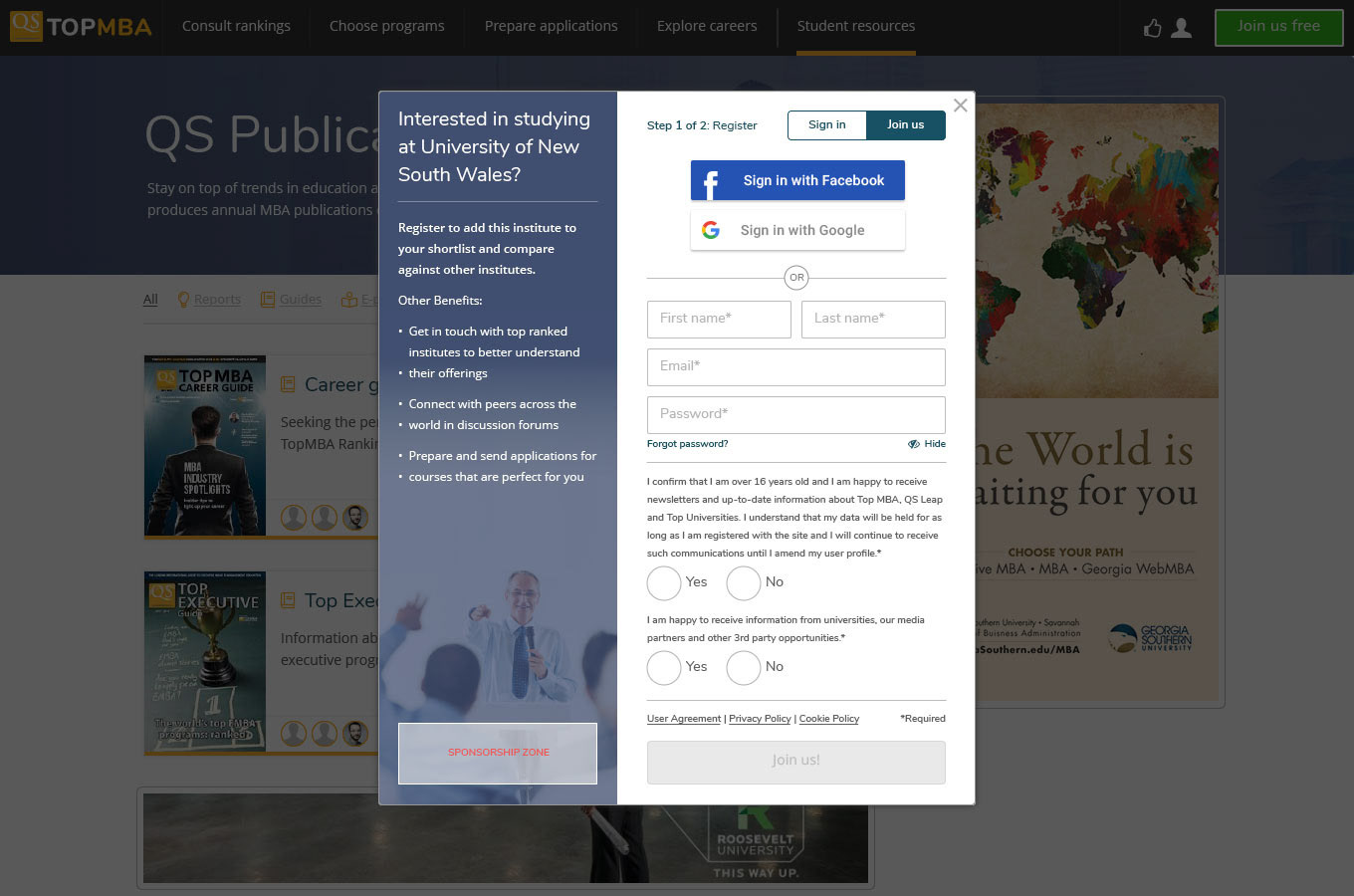Open the Reports filter link
Screen dimensions: 1354x896
pos(217,299)
